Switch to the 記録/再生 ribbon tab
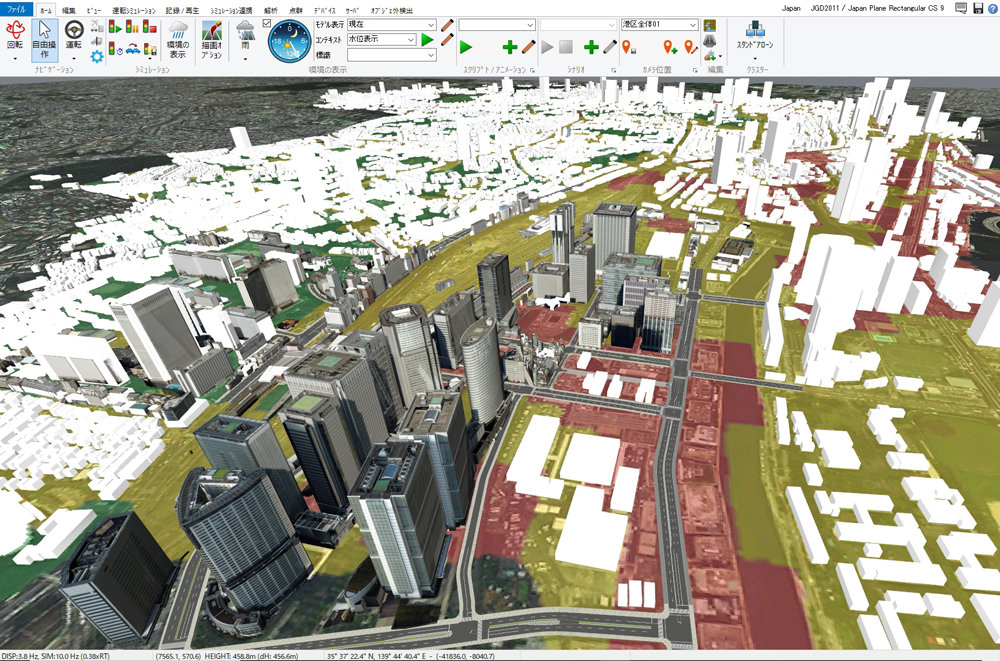1000x661 pixels. click(x=181, y=8)
